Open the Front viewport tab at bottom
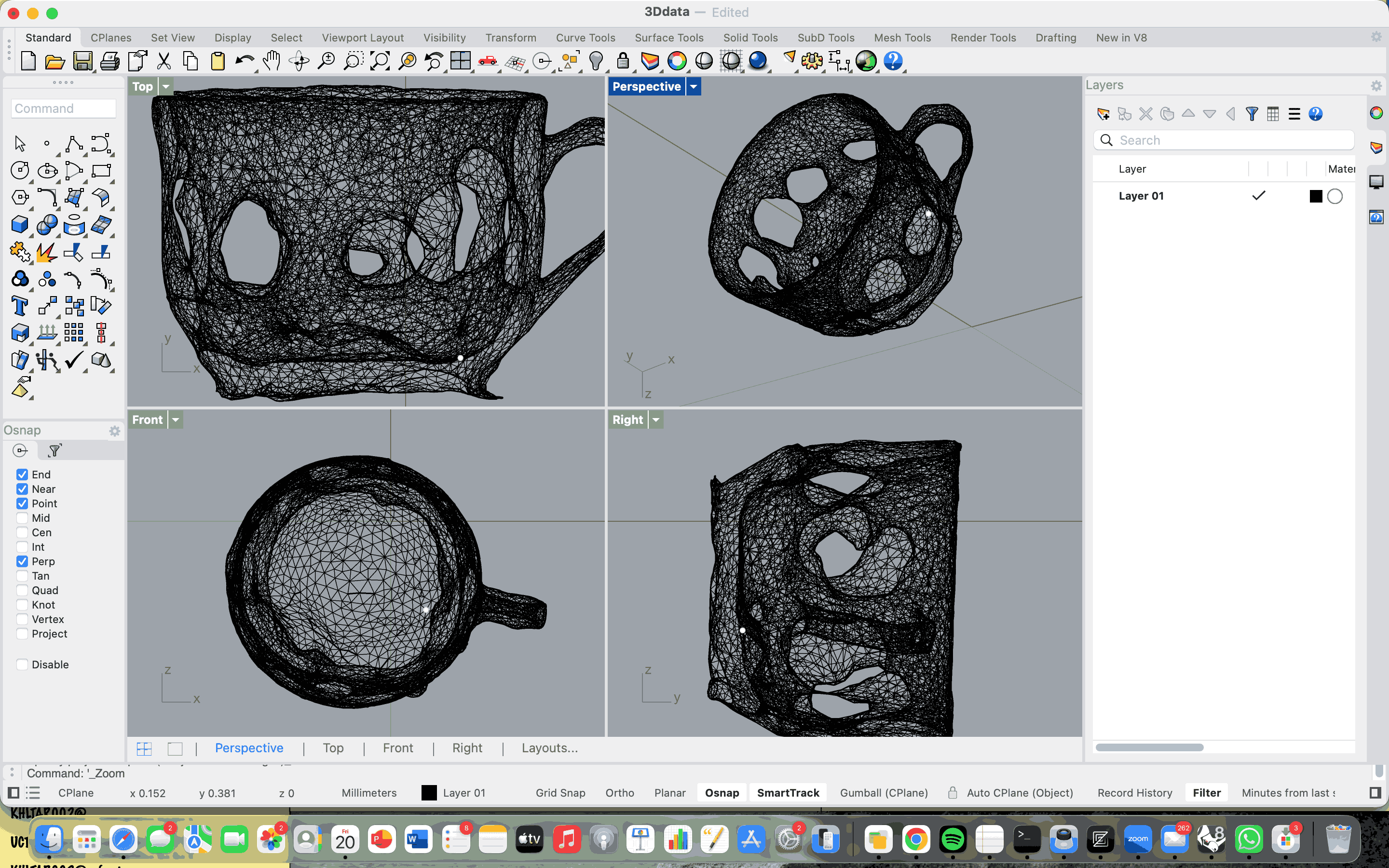Screen dimensions: 1389x868 [x=398, y=748]
